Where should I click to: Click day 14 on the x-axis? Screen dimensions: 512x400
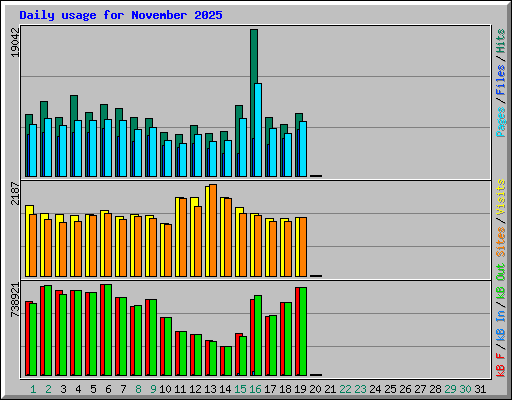225,389
